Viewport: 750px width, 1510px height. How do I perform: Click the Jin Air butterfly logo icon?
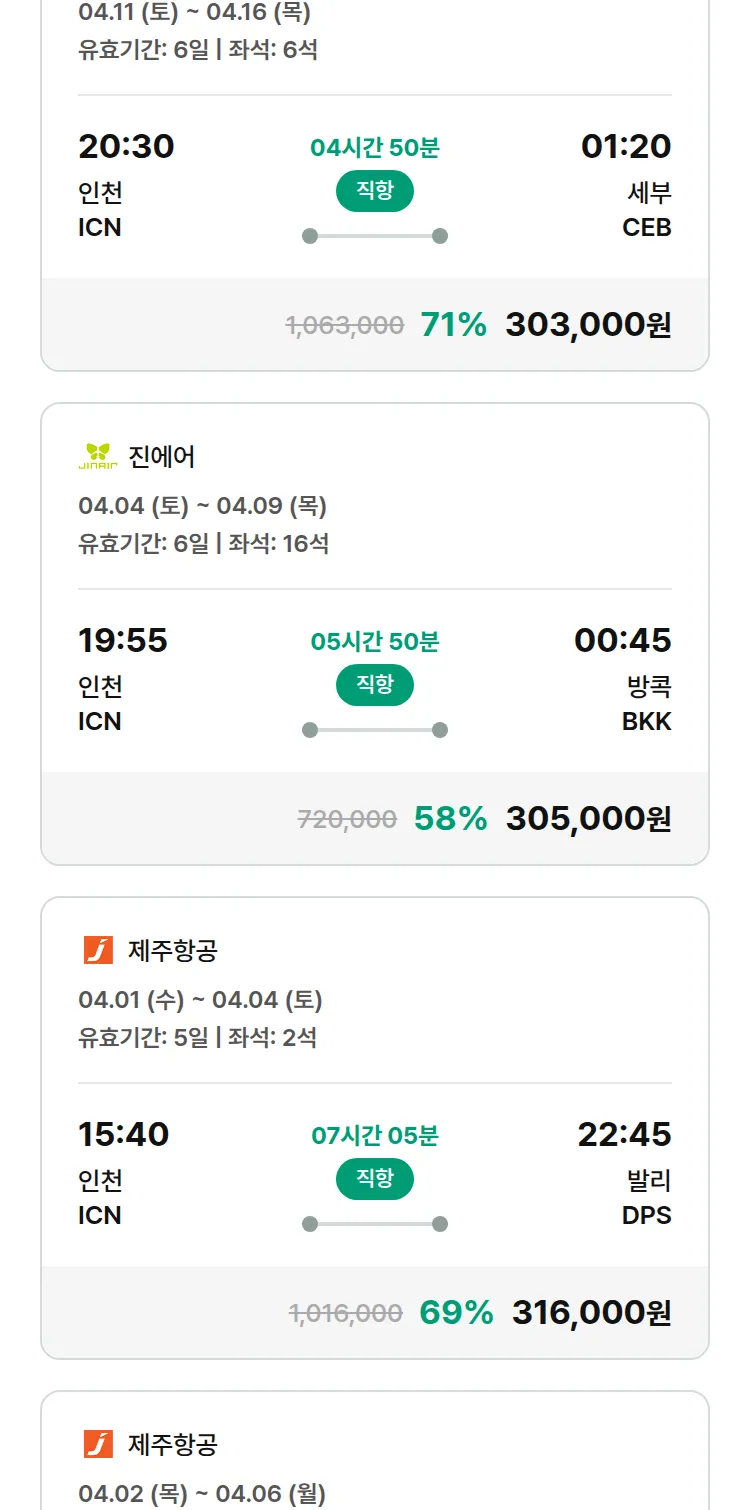pos(98,457)
